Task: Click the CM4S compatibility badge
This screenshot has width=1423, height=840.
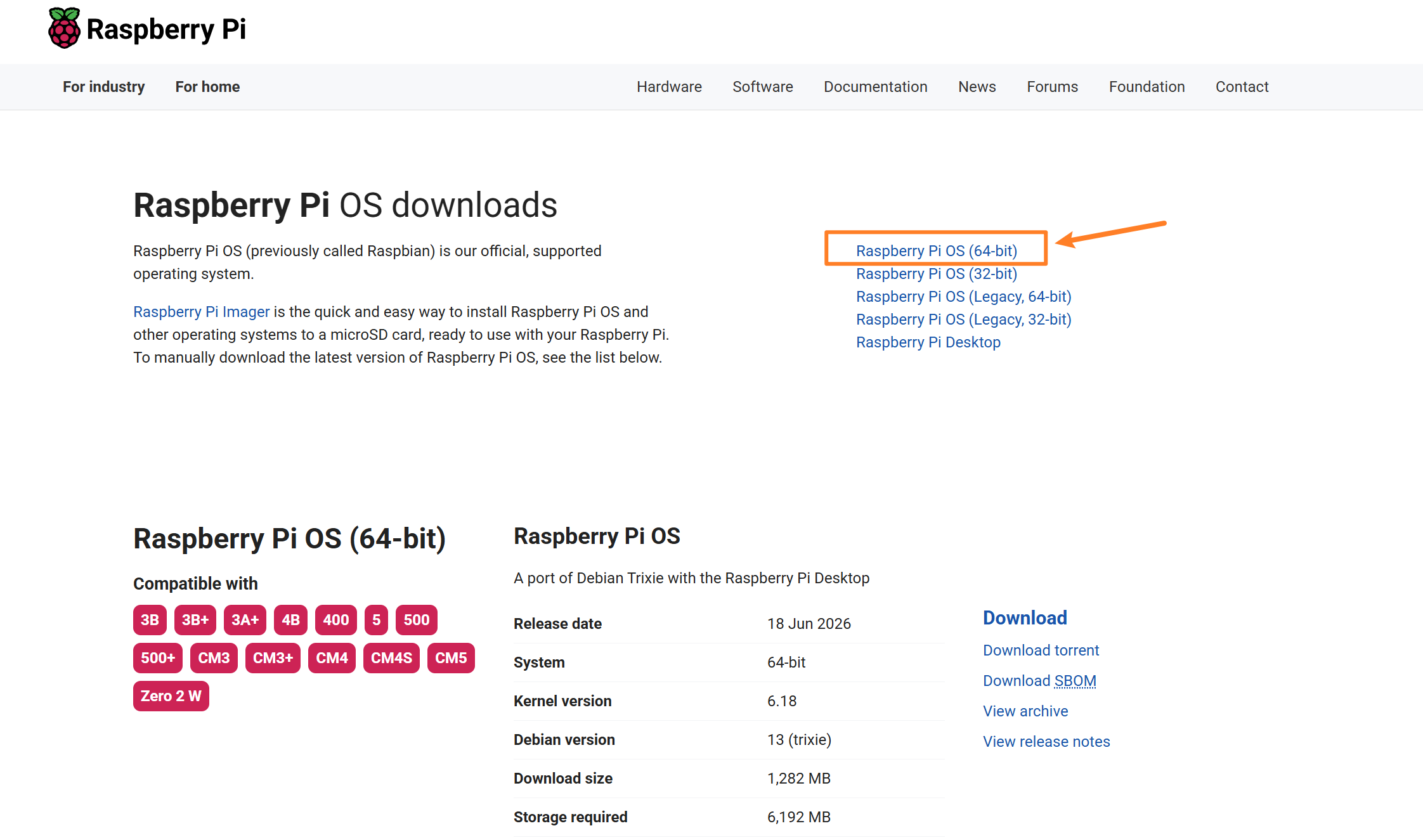Action: (391, 658)
